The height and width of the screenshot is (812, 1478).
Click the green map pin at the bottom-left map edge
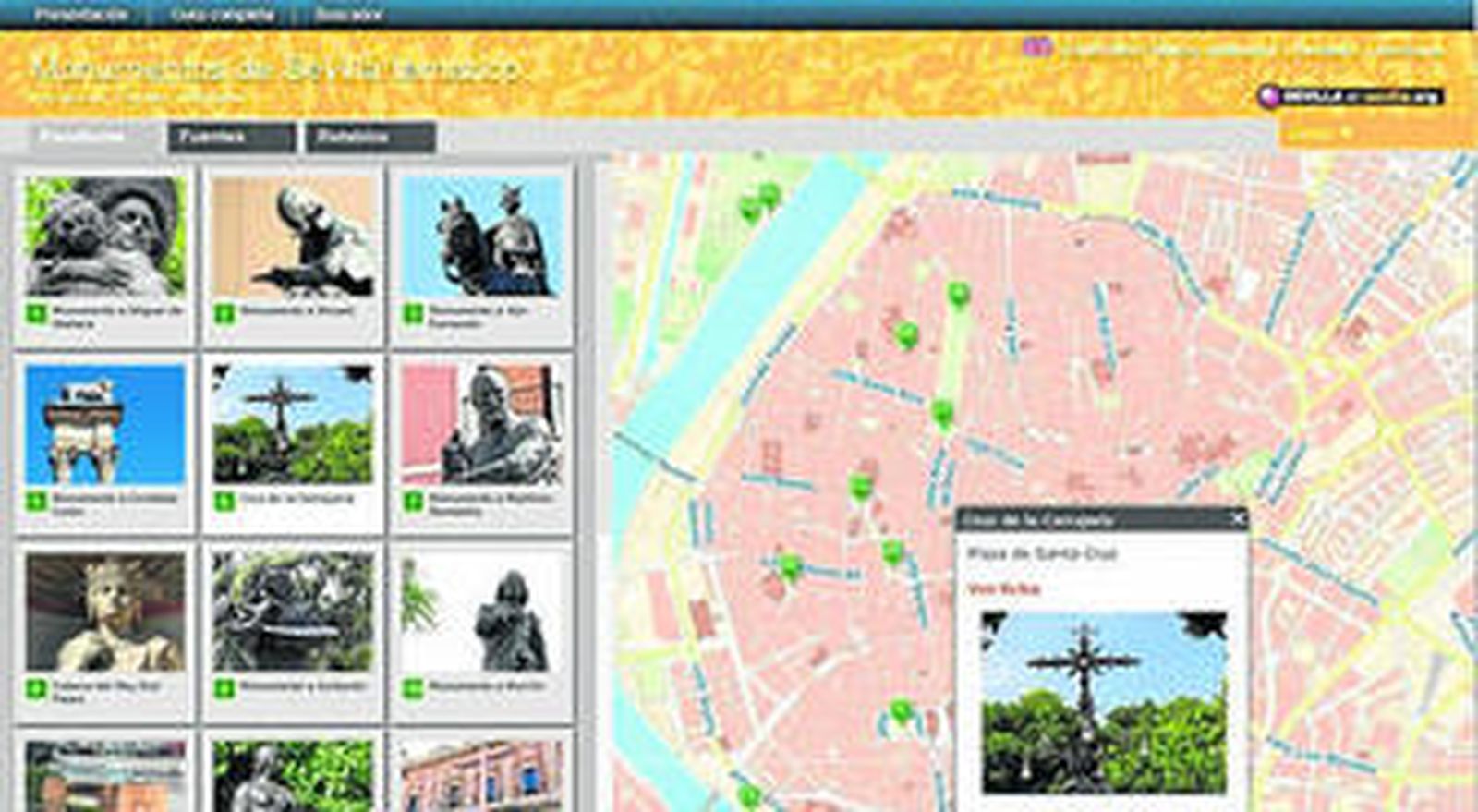pos(749,795)
